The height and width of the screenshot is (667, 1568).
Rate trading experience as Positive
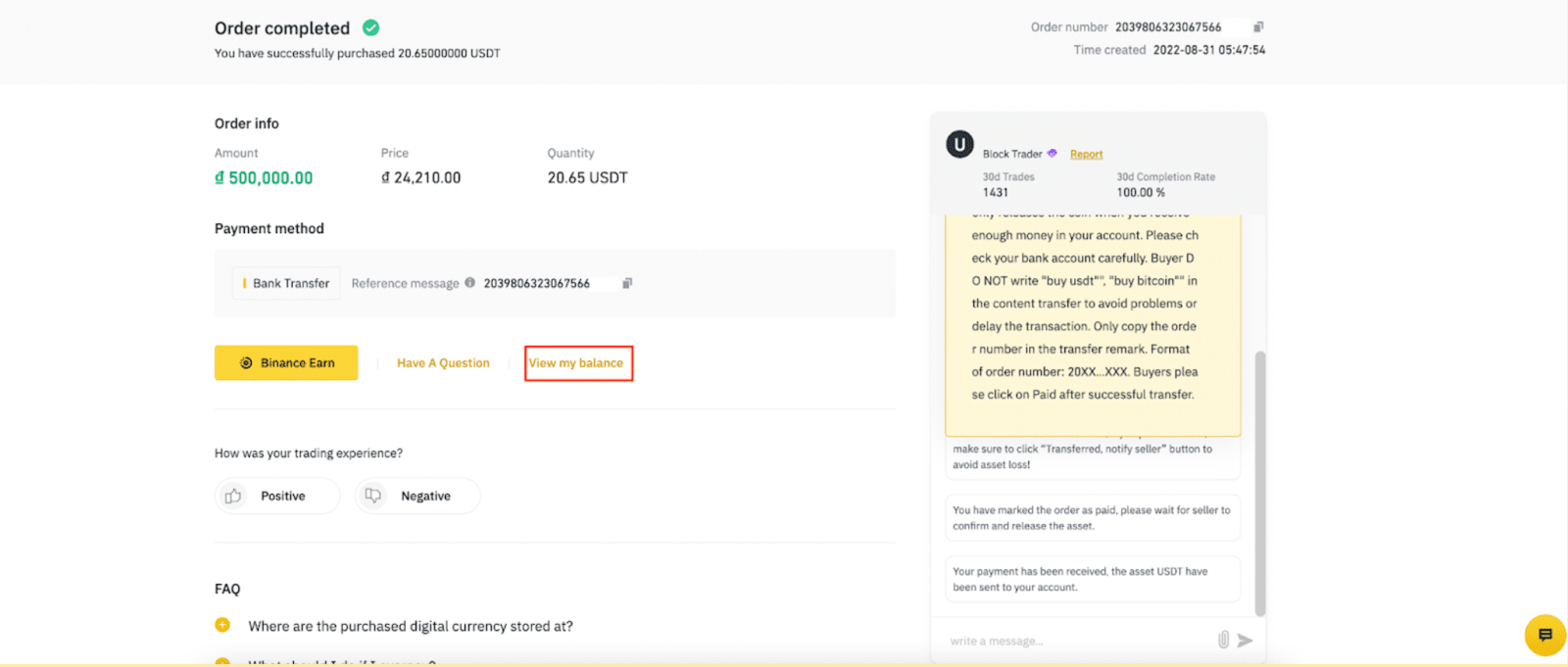tap(277, 496)
